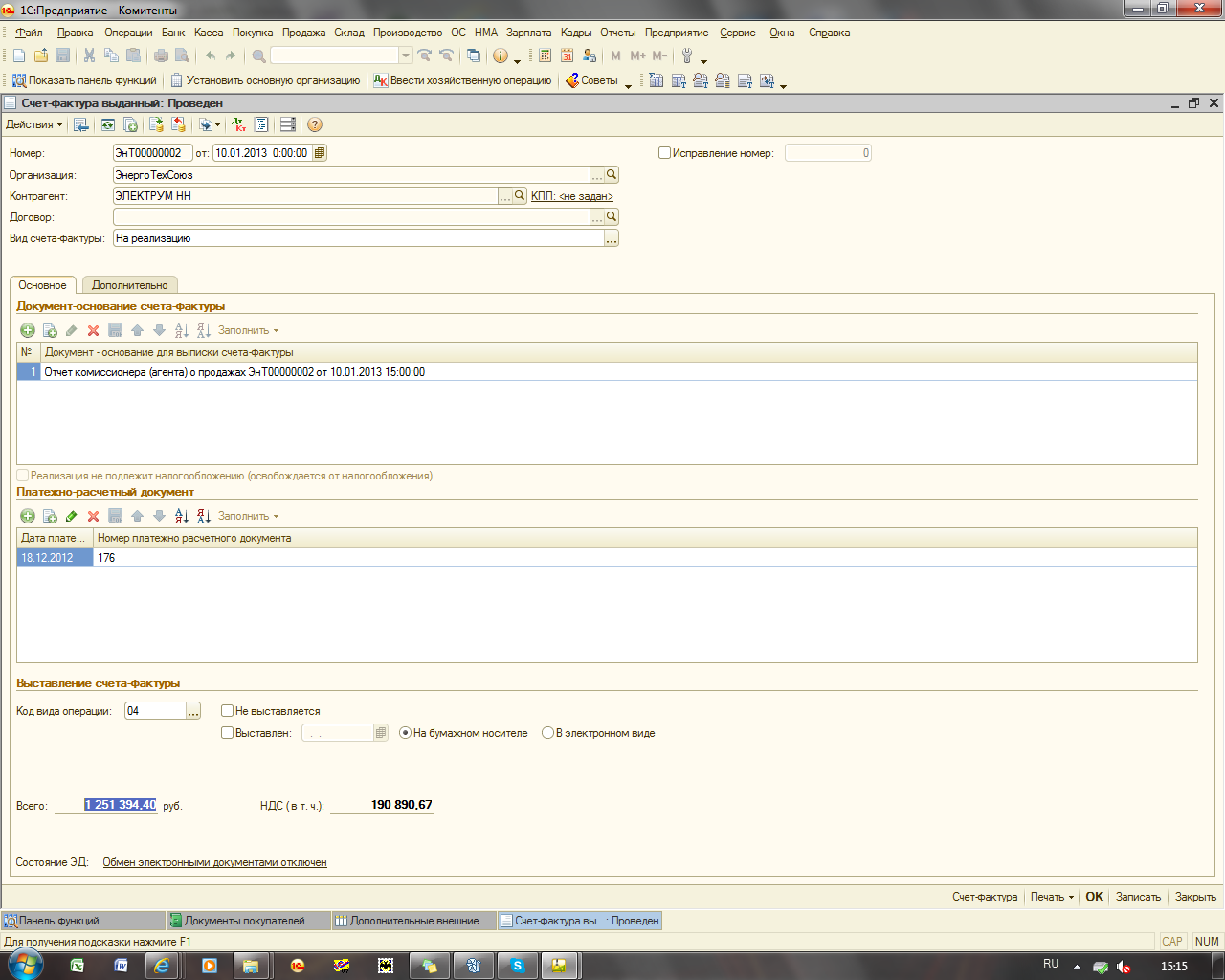Click the magnifier open button next to Организация
1225x980 pixels.
(612, 175)
